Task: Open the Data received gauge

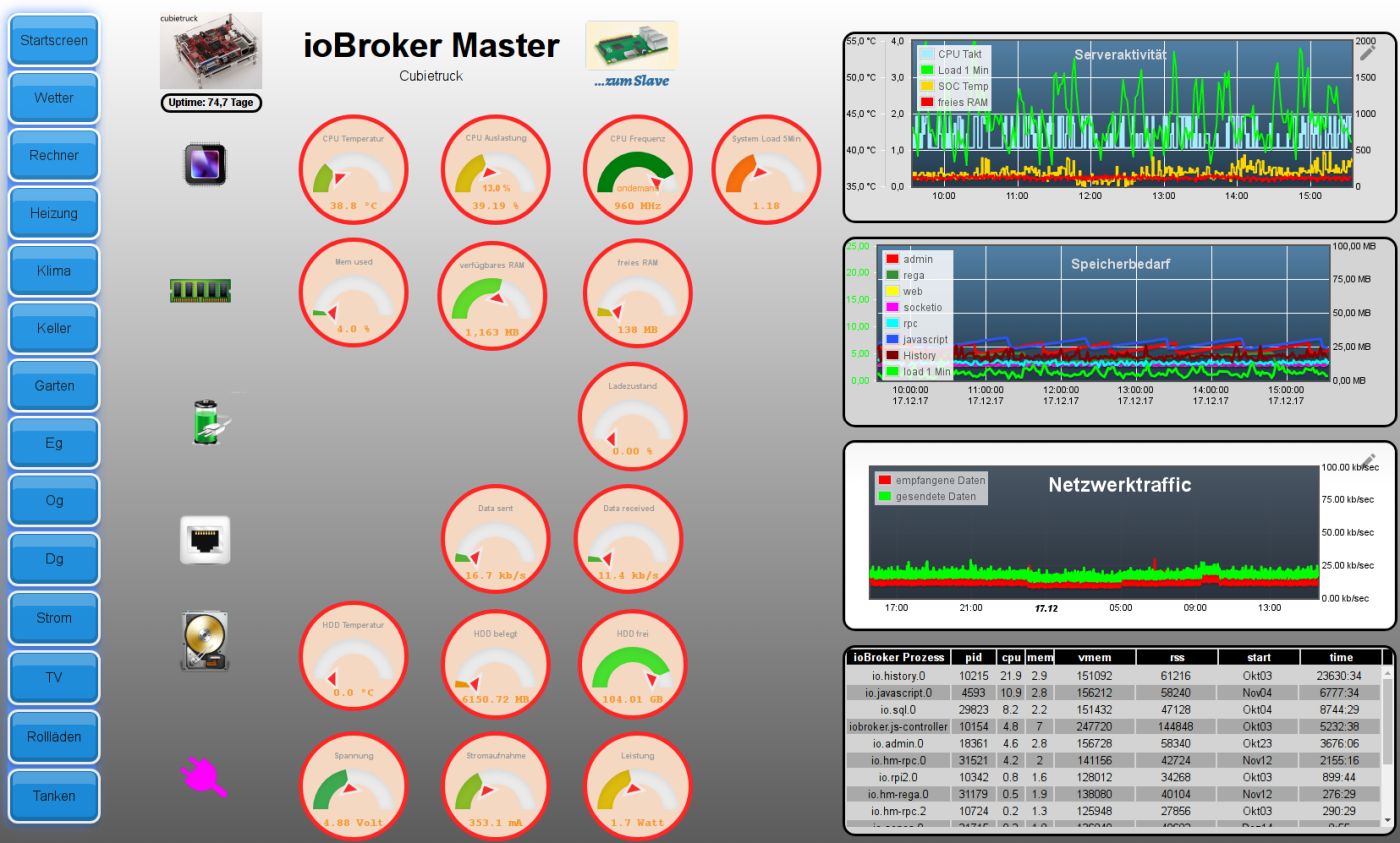Action: (x=628, y=540)
